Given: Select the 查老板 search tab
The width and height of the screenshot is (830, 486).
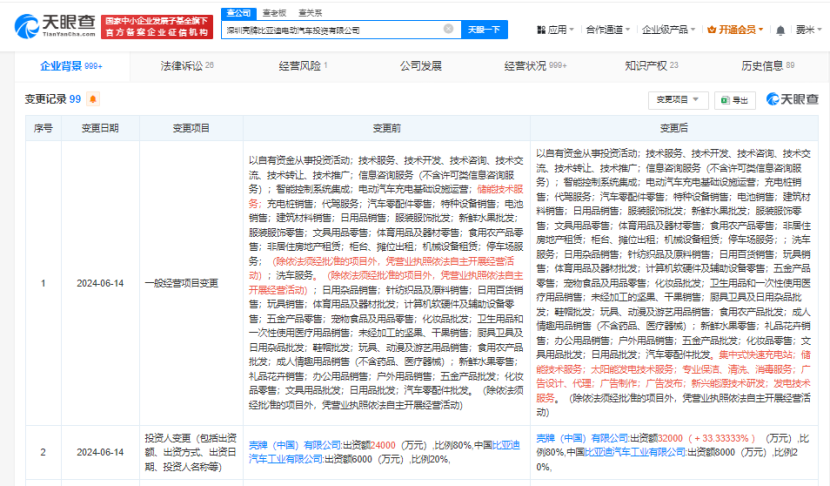Looking at the screenshot, I should 274,13.
